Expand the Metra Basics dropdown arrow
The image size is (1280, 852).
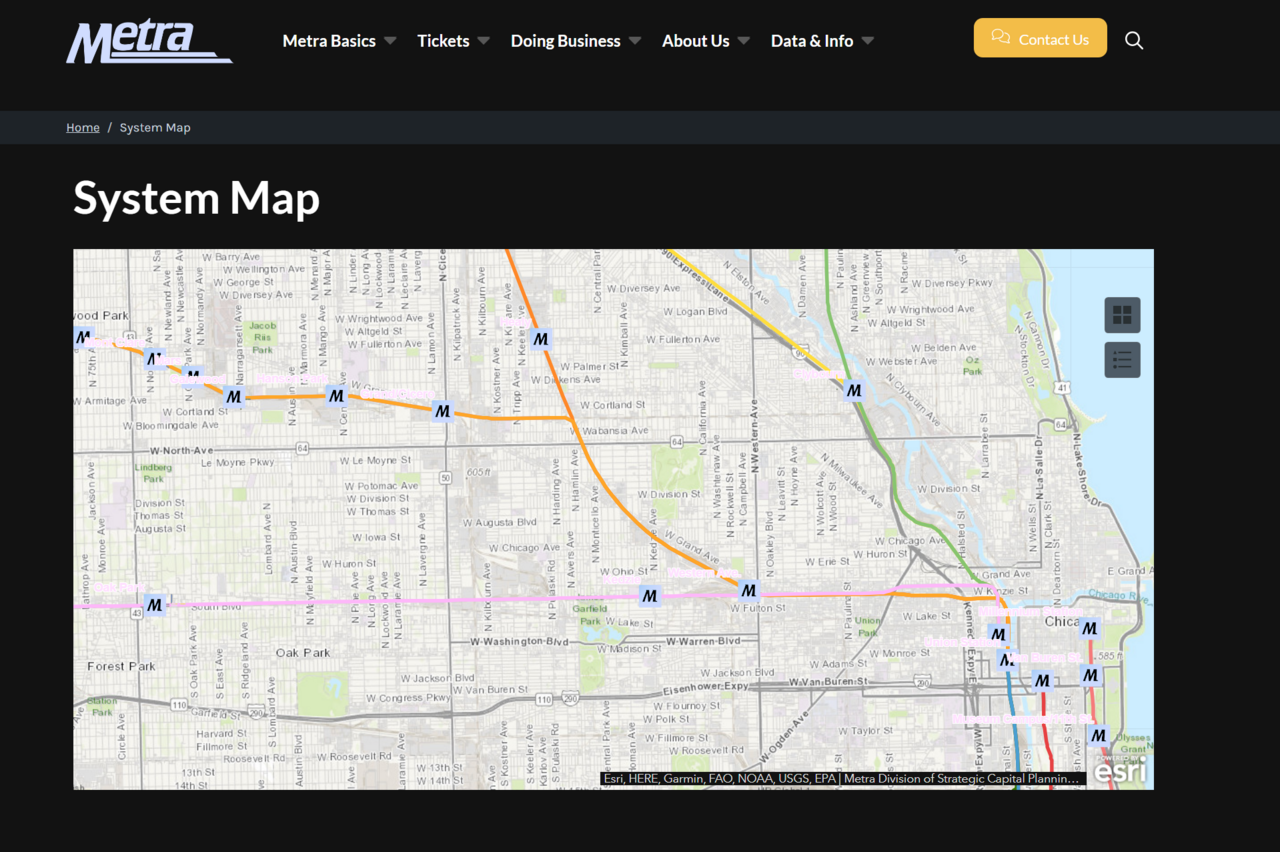pos(390,41)
